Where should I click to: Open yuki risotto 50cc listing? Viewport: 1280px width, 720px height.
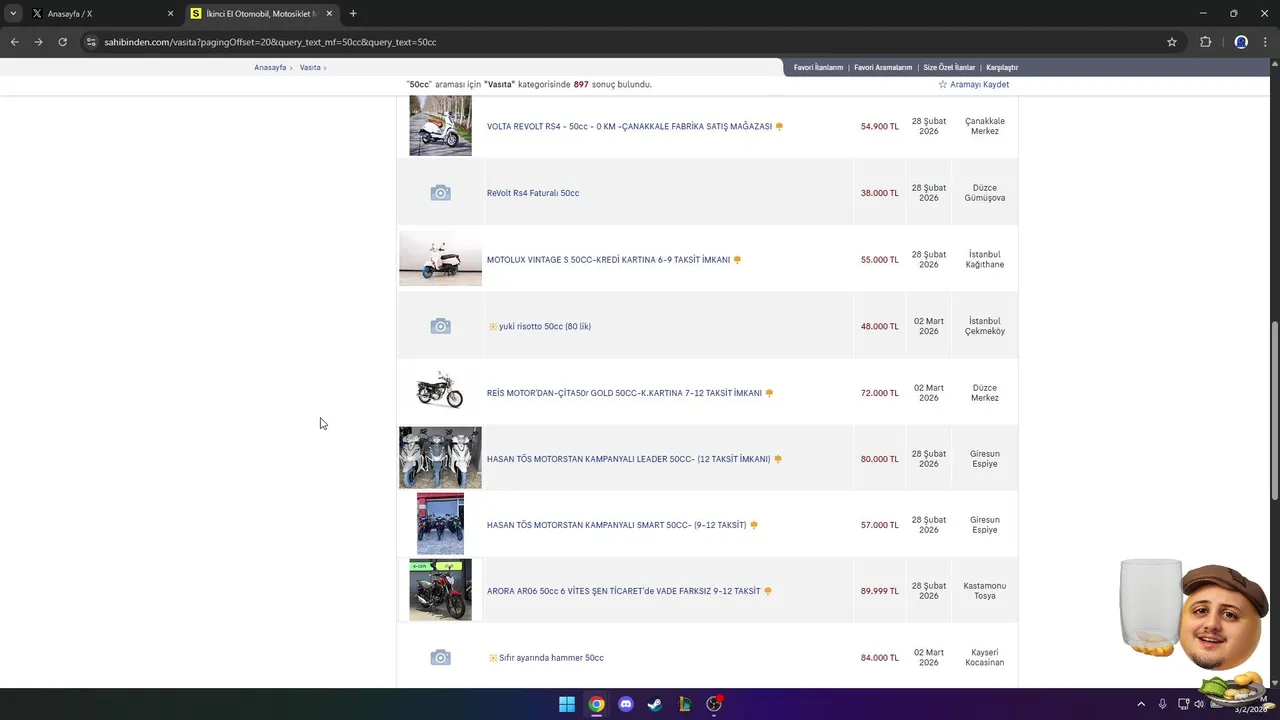(x=545, y=326)
